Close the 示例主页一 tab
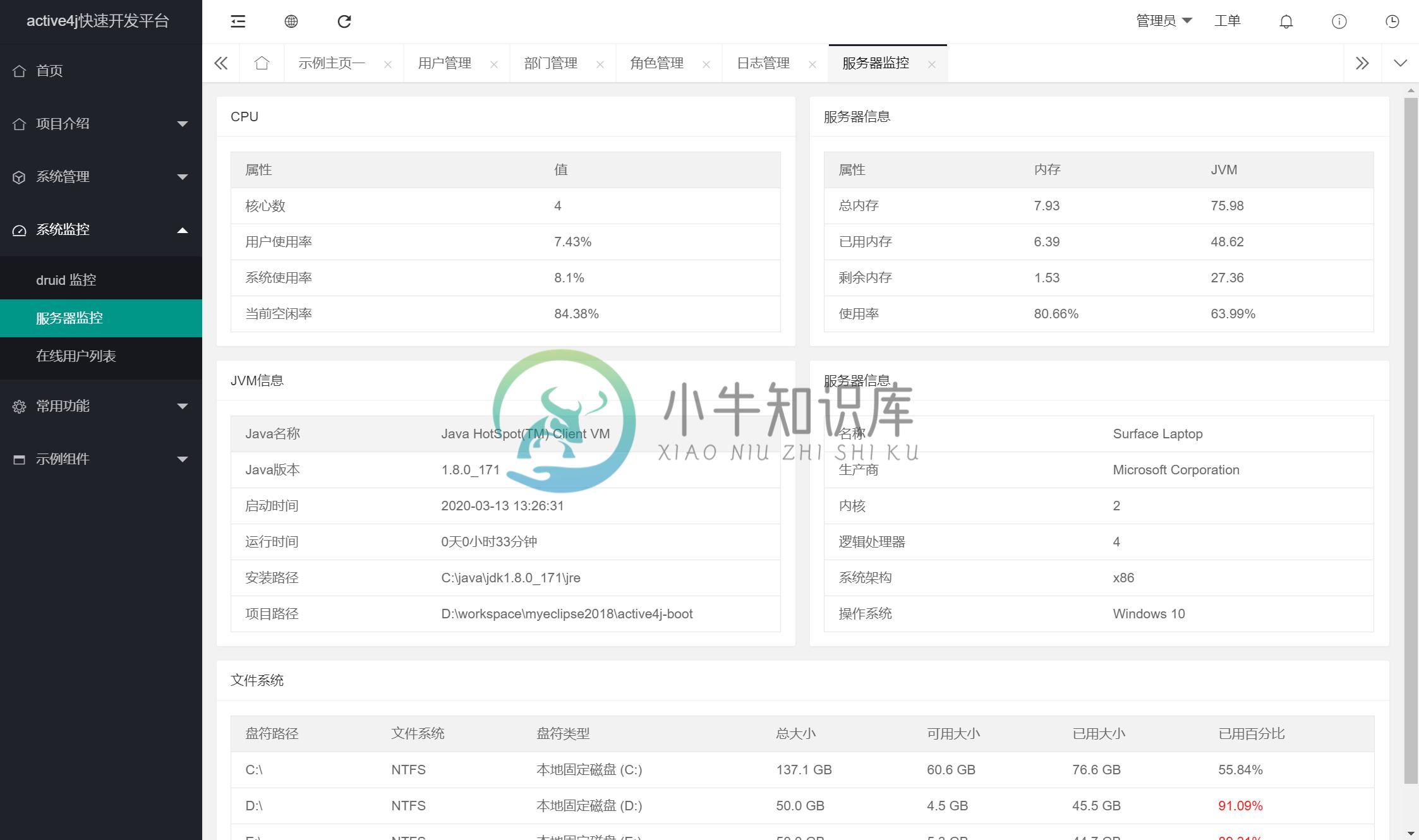 tap(388, 64)
